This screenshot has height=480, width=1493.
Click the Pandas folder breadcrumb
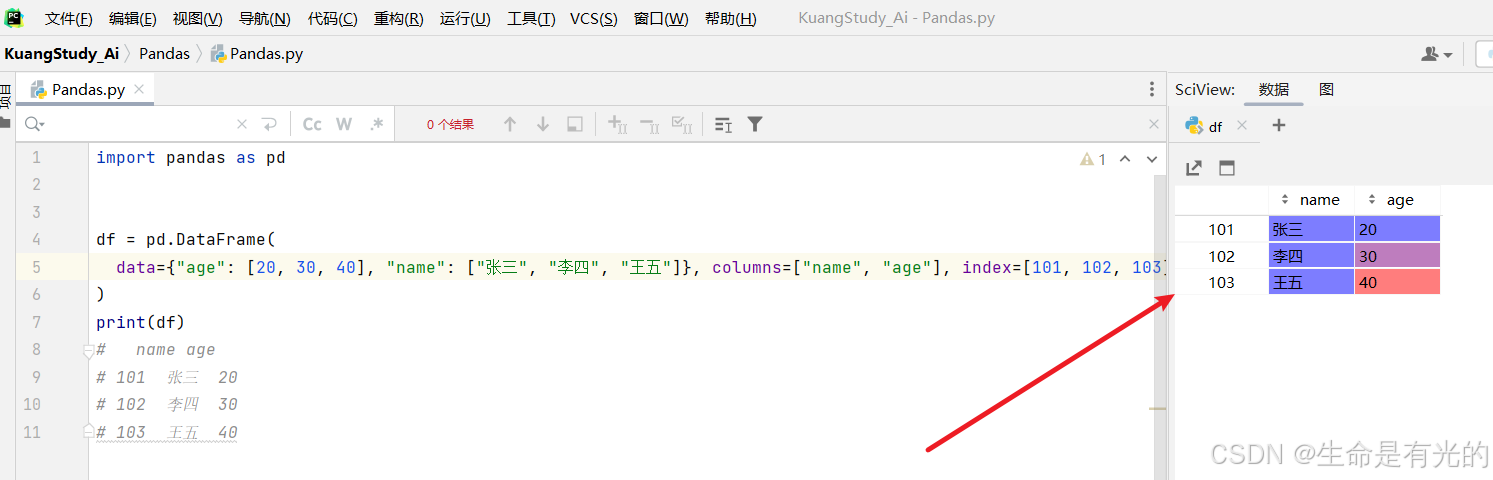click(164, 54)
